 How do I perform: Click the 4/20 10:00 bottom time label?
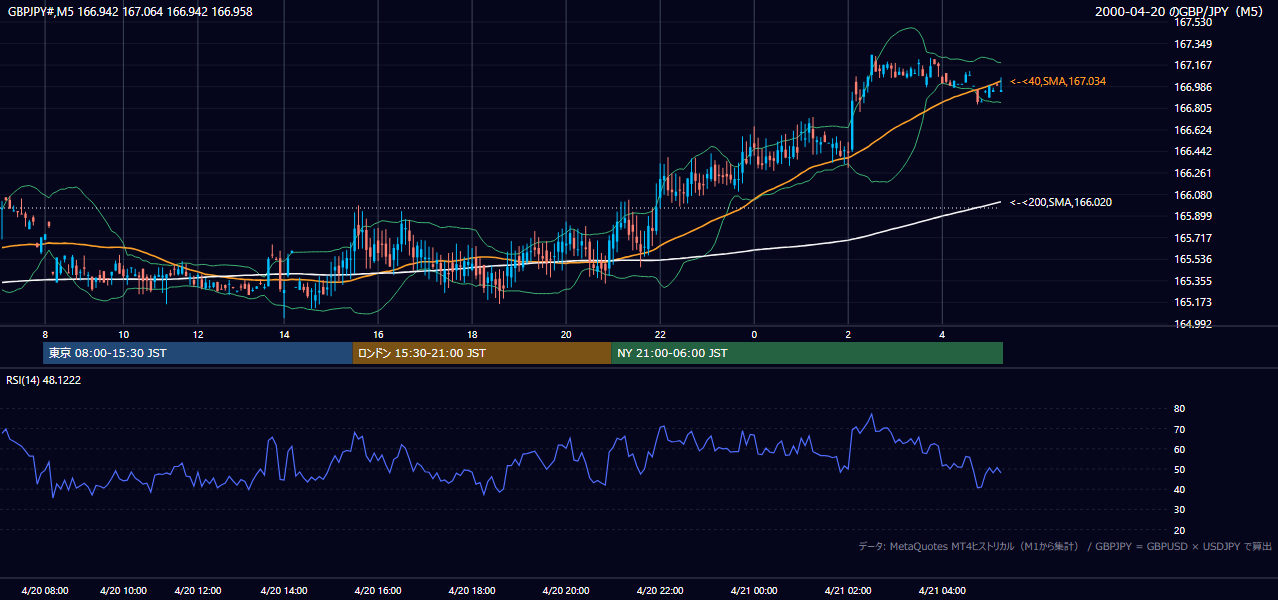(123, 590)
